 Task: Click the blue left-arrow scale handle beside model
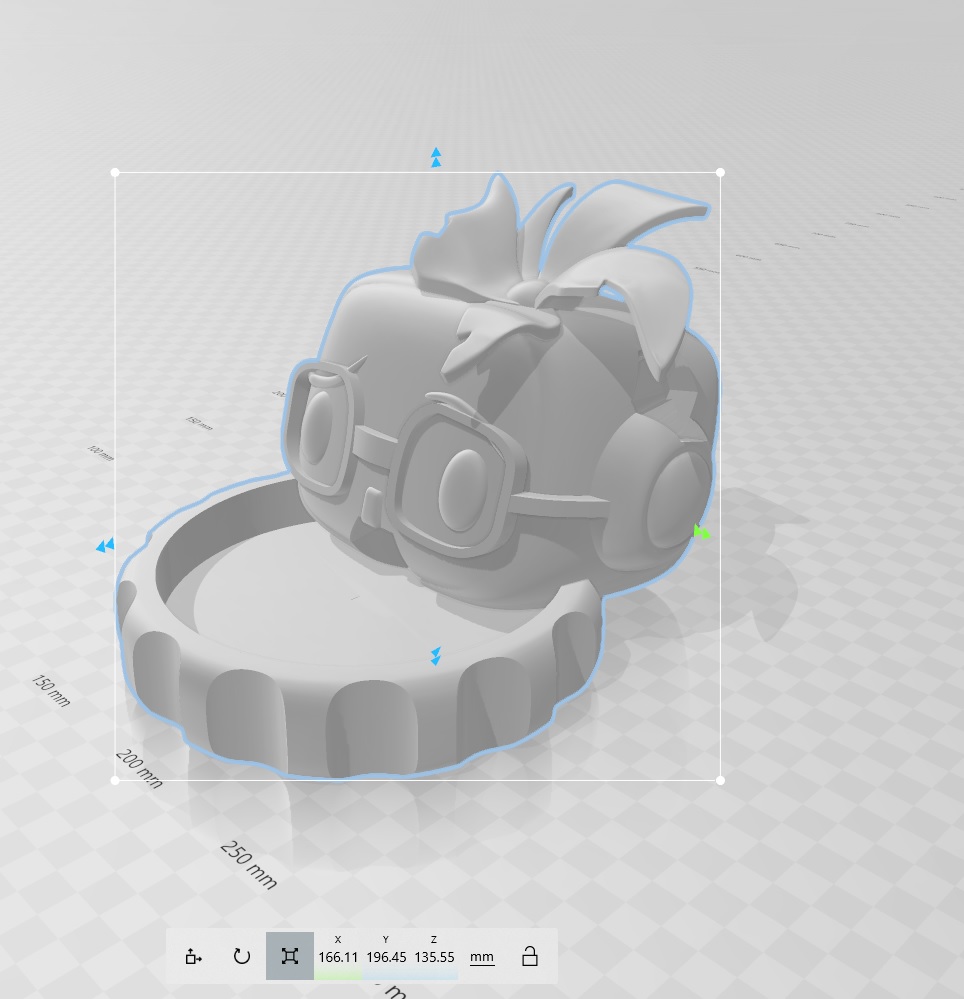(x=105, y=545)
